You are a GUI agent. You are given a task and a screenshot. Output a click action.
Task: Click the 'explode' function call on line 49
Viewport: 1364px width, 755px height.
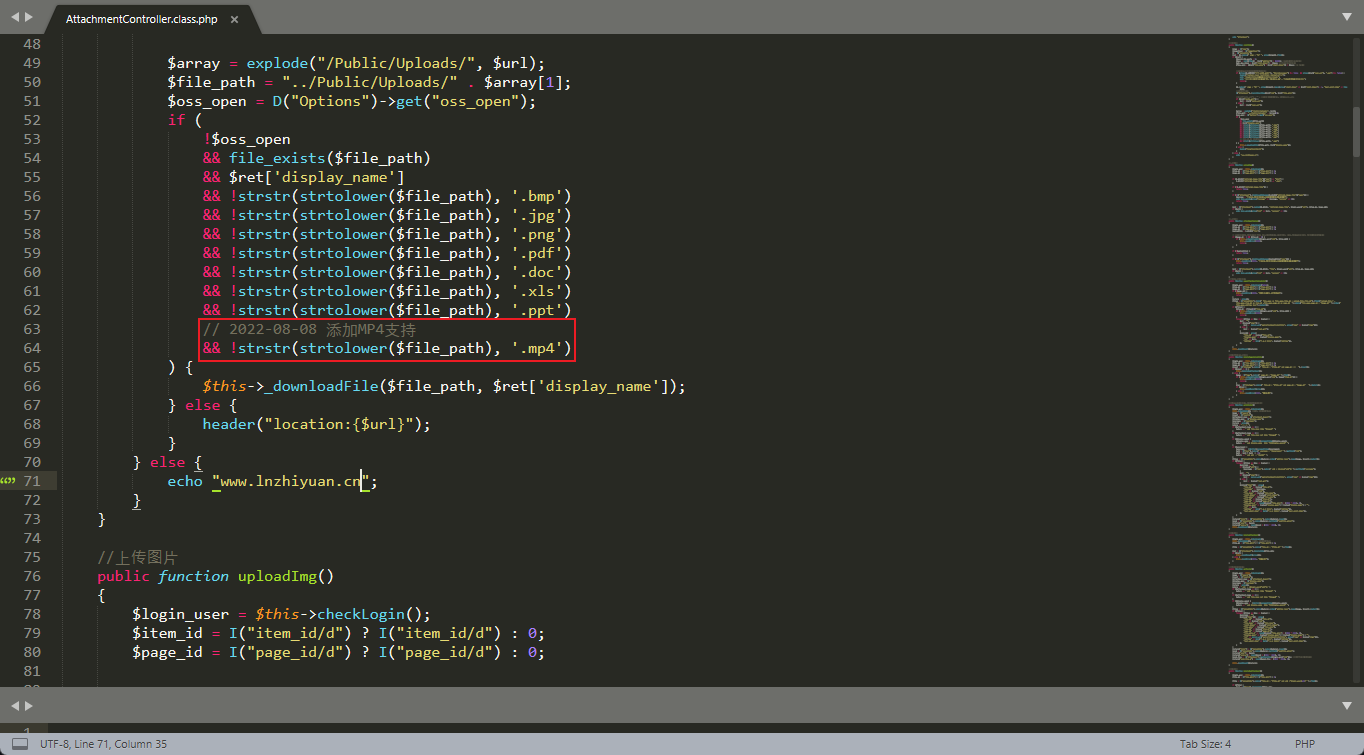coord(277,63)
